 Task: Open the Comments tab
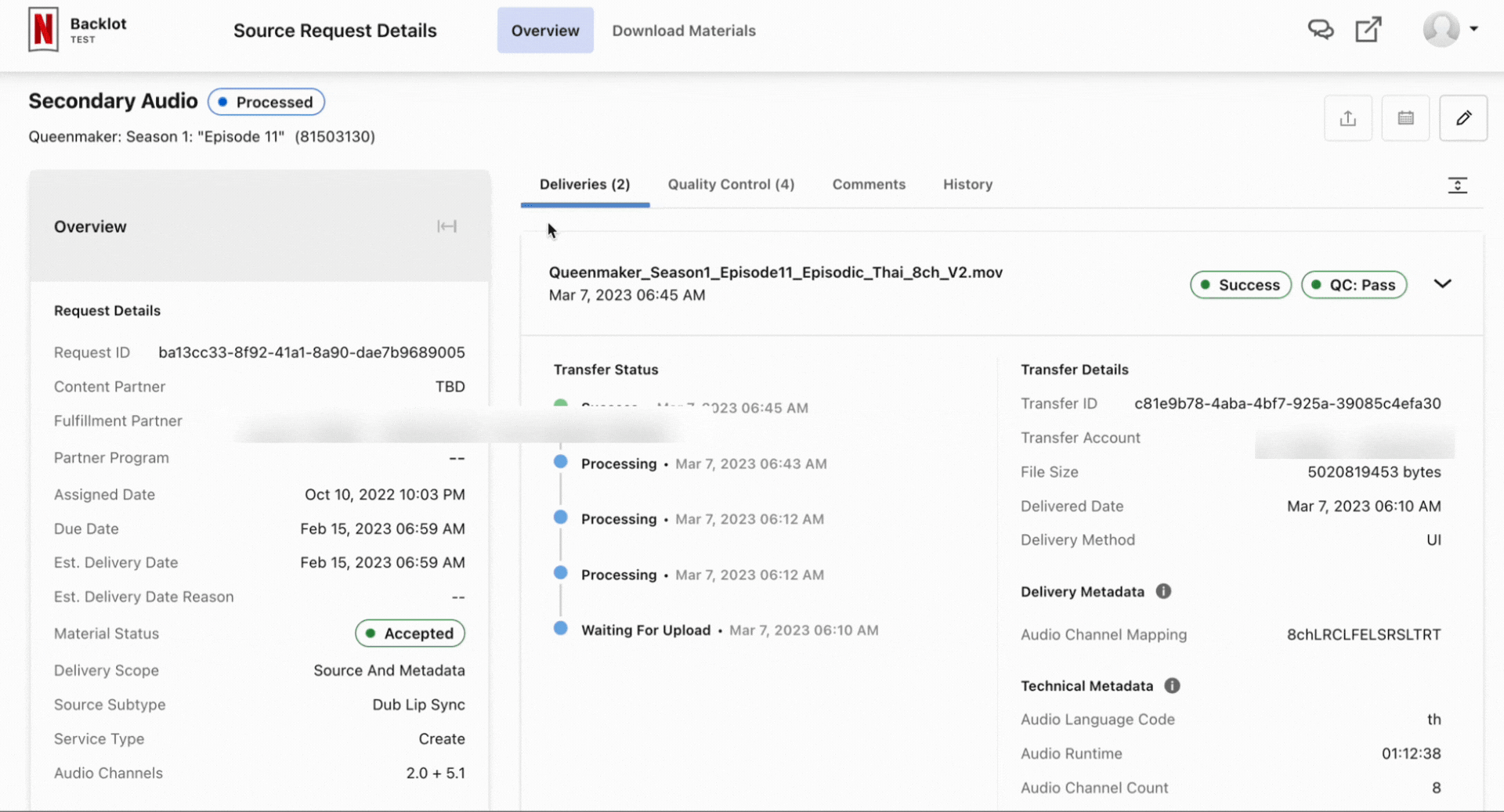(x=869, y=185)
